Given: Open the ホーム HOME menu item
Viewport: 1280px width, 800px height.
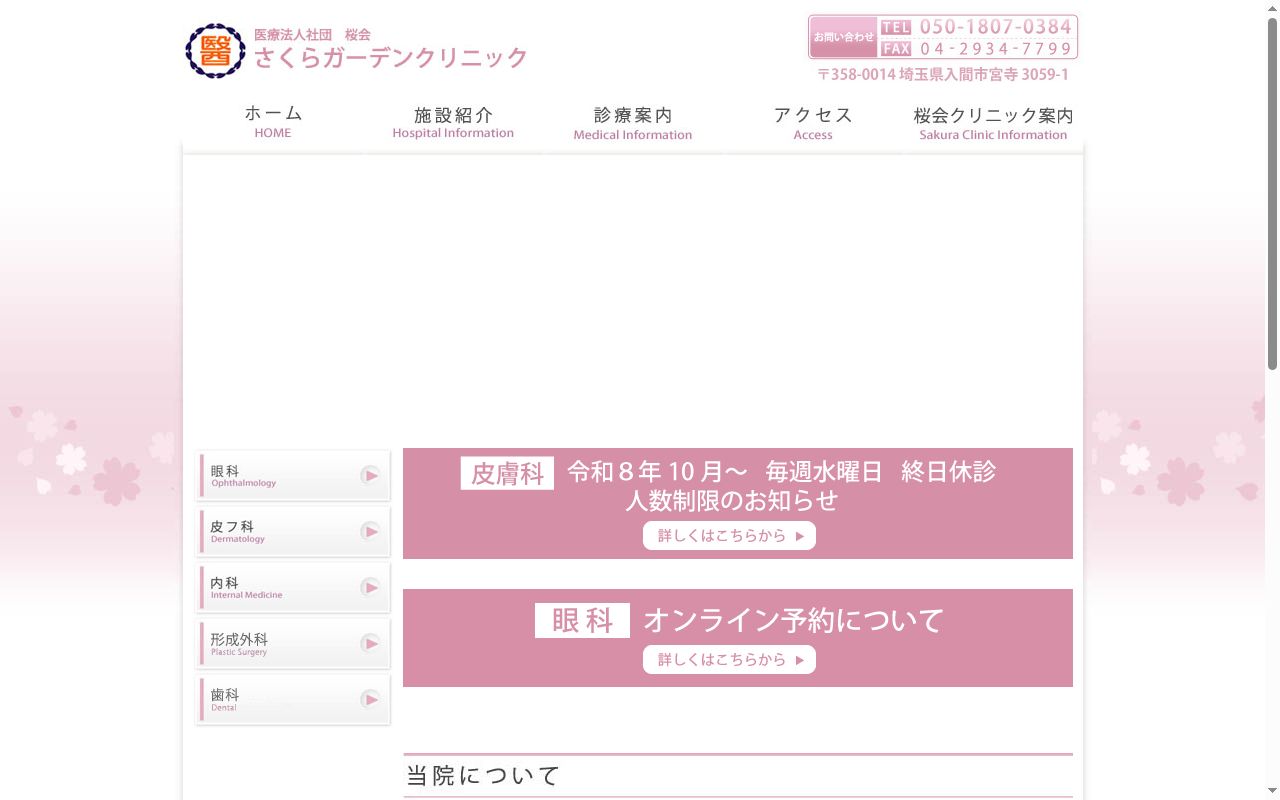Looking at the screenshot, I should tap(273, 122).
